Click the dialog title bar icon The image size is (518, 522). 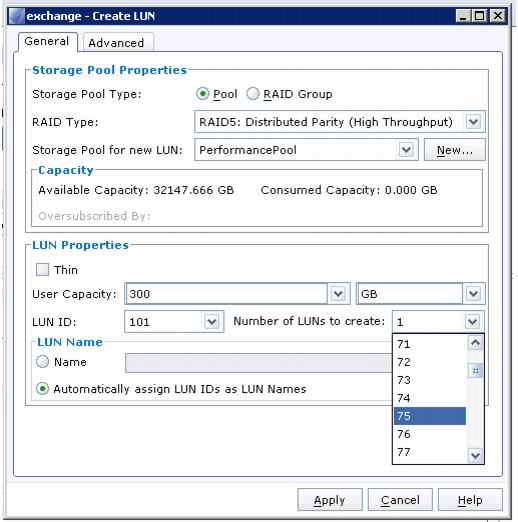click(x=17, y=16)
